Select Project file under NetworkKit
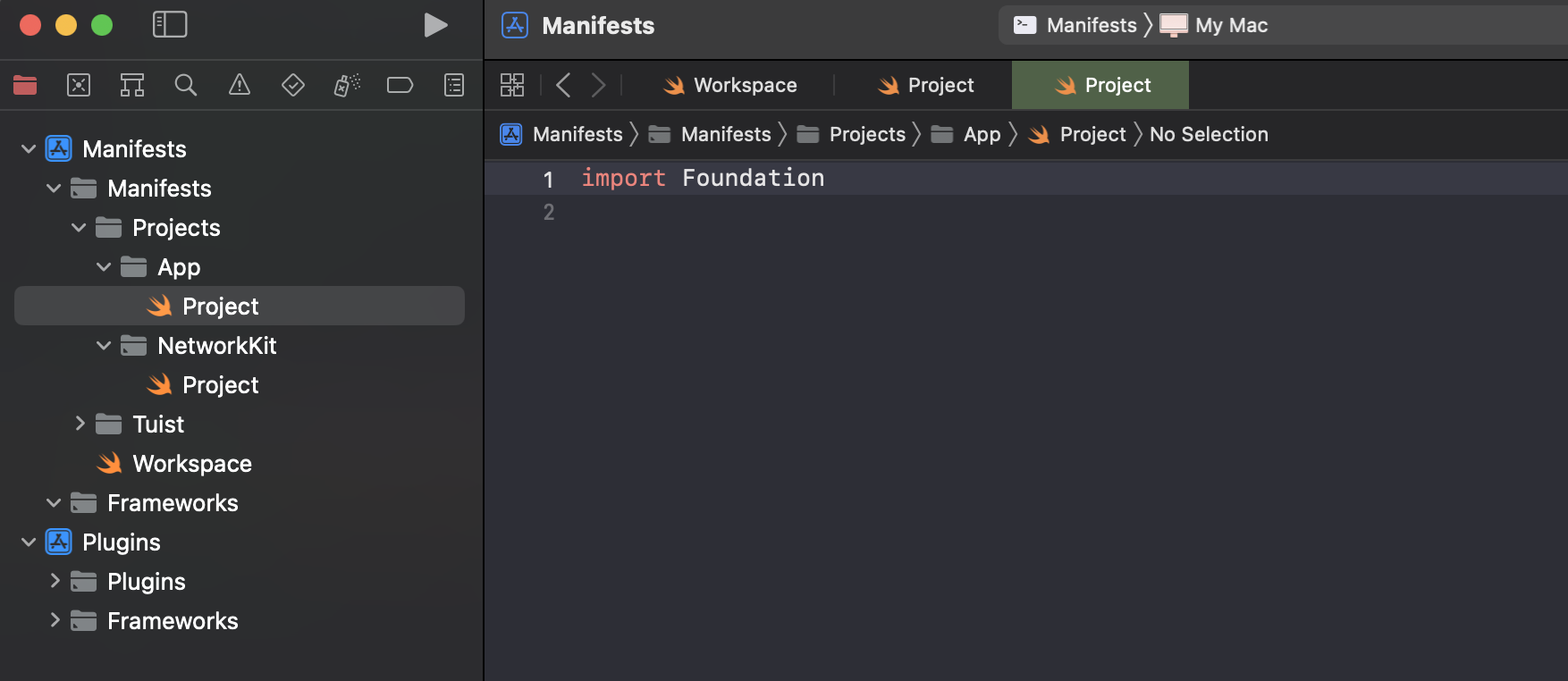The height and width of the screenshot is (681, 1568). tap(240, 384)
